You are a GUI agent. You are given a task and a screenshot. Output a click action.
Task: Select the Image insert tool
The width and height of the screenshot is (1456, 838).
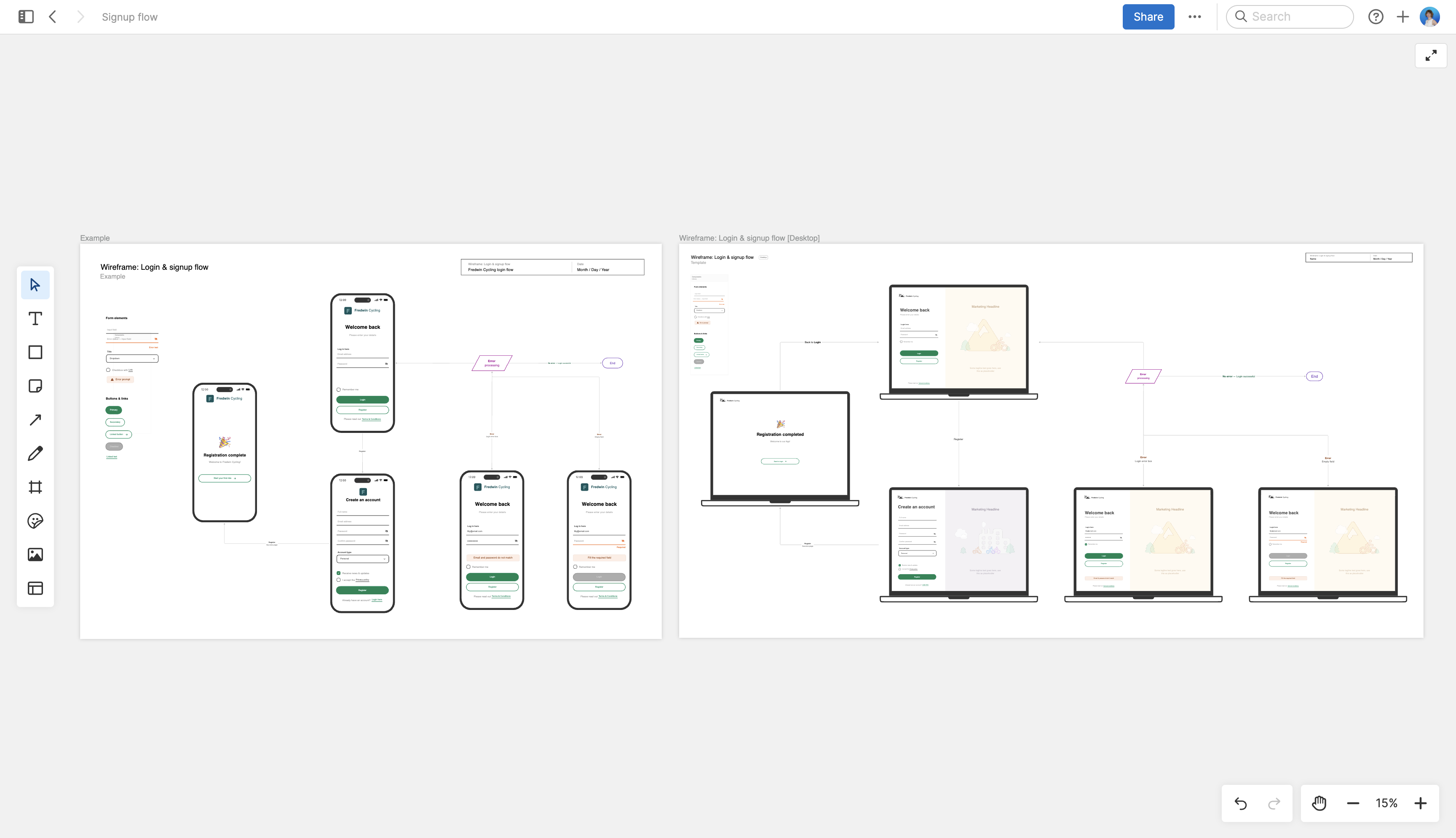coord(35,554)
